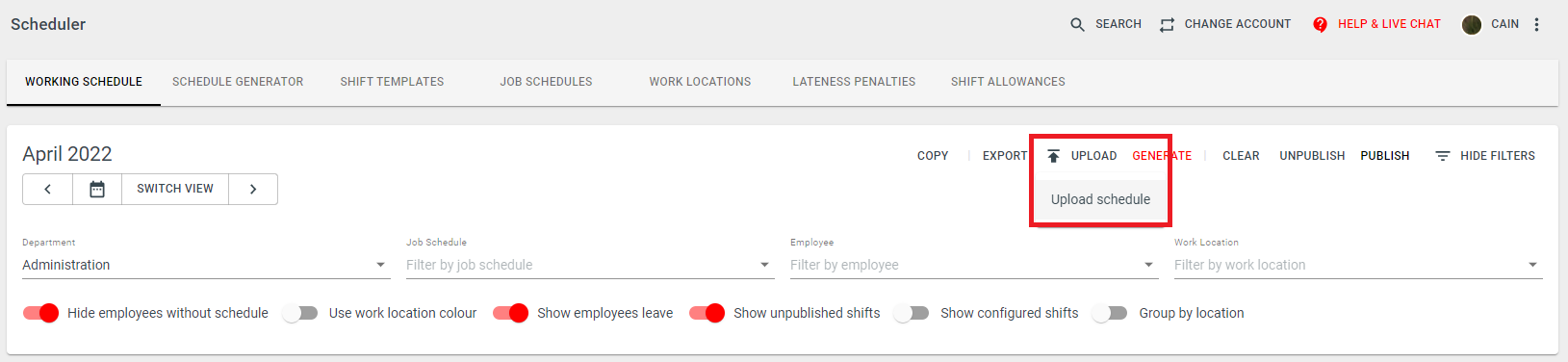This screenshot has width=1568, height=362.
Task: Click the CAIN user avatar
Action: click(1471, 24)
